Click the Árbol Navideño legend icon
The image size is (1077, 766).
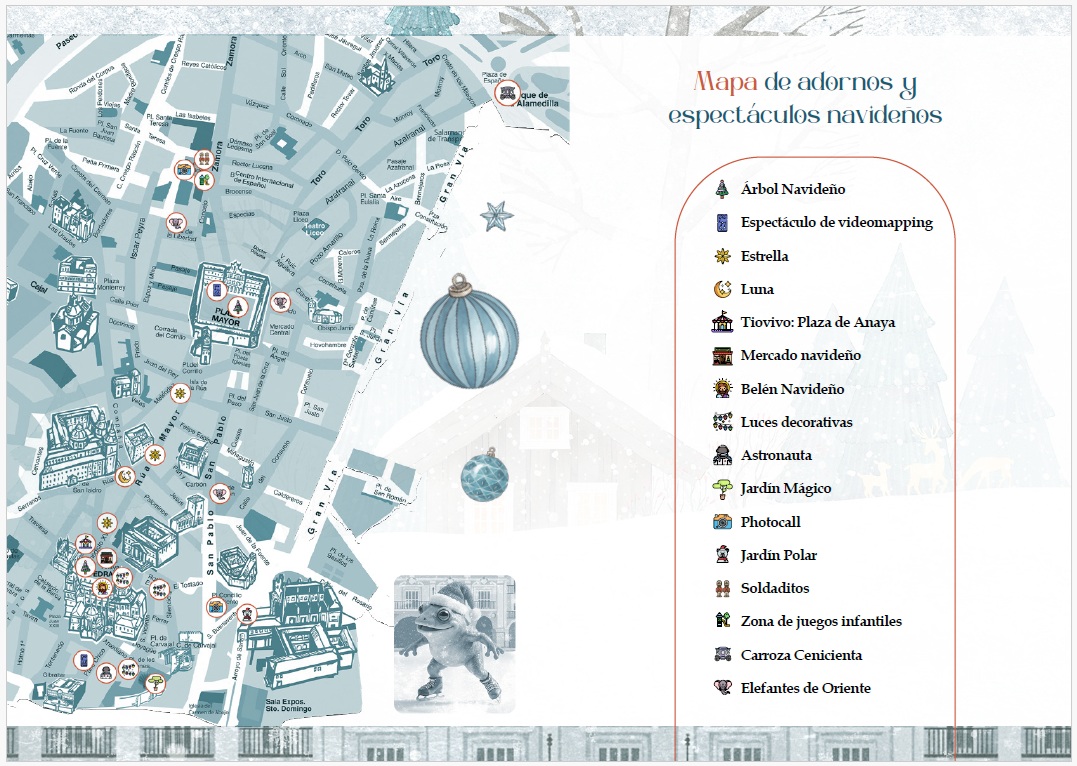[x=723, y=189]
